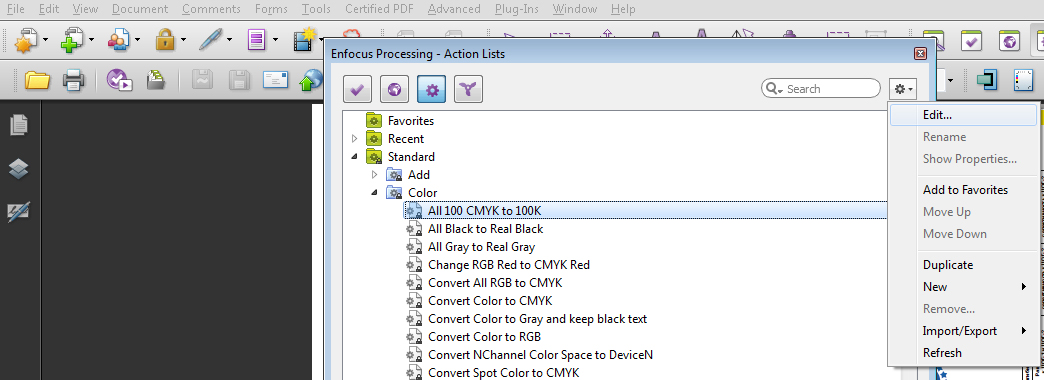Viewport: 1044px width, 380px height.
Task: Click the Secure padlock icon
Action: (x=164, y=40)
